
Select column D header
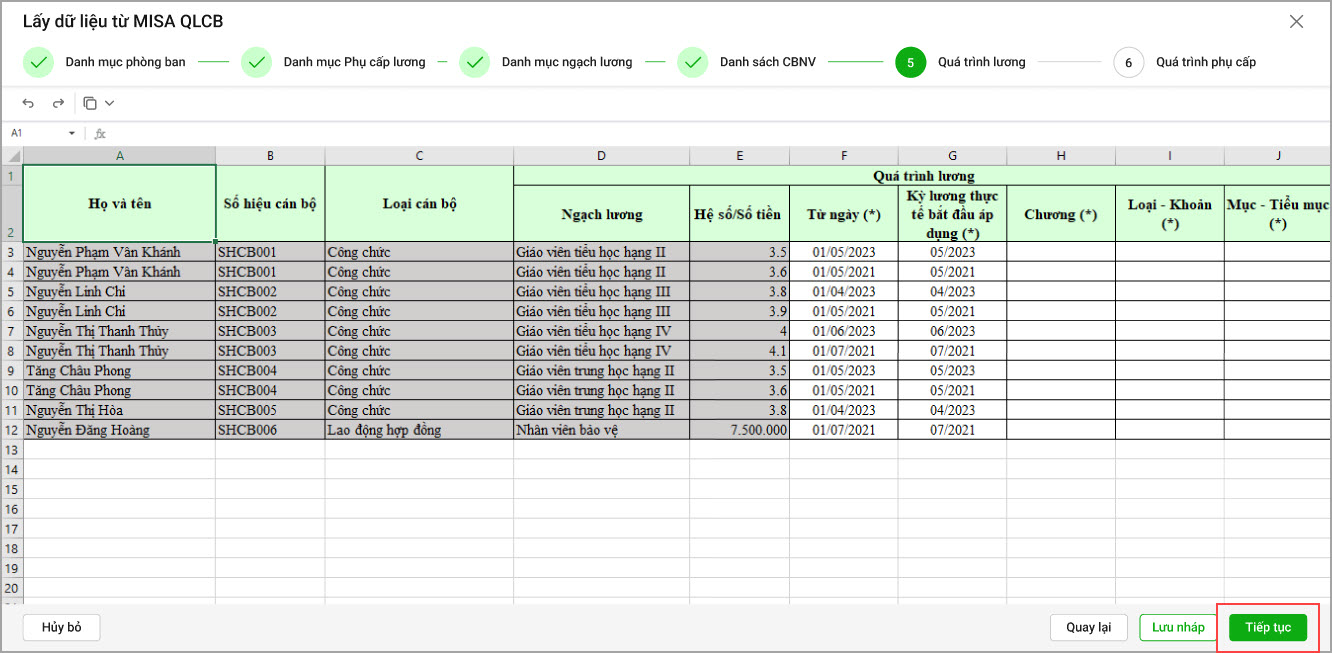click(601, 155)
